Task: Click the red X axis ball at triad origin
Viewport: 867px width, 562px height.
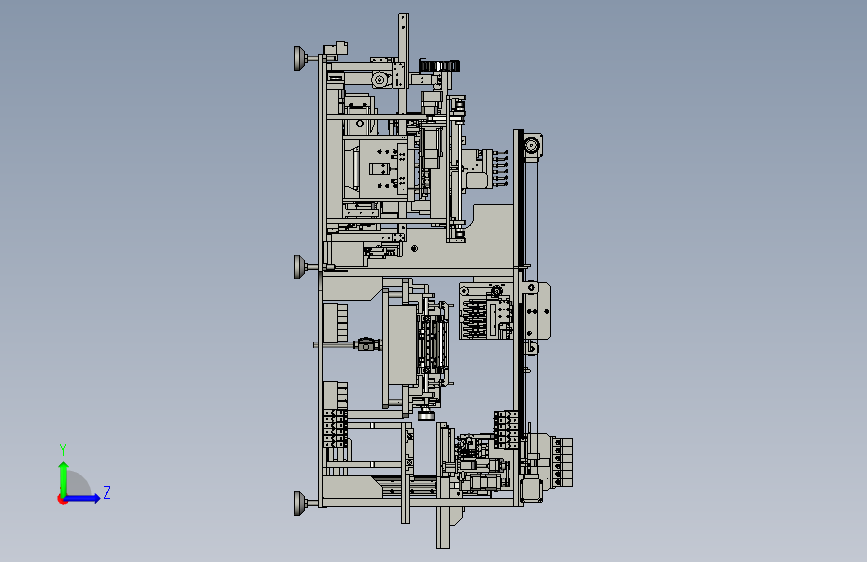Action: [62, 499]
